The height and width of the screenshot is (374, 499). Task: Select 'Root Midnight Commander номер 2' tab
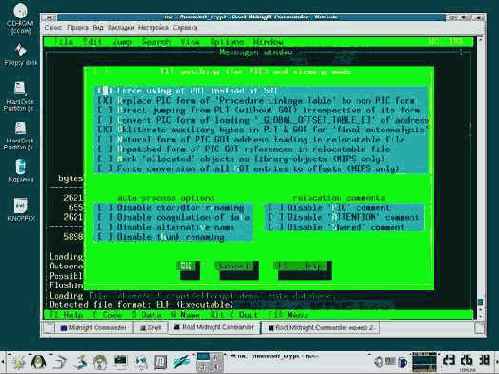coord(320,328)
